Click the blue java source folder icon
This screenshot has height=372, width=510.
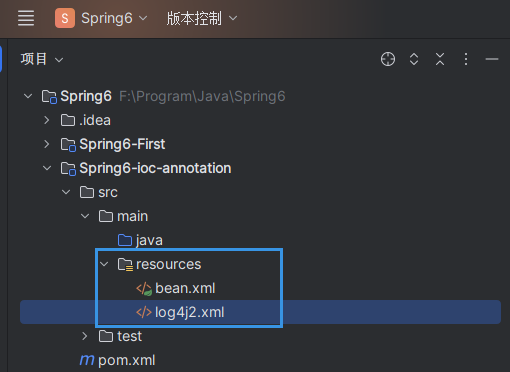pos(125,240)
